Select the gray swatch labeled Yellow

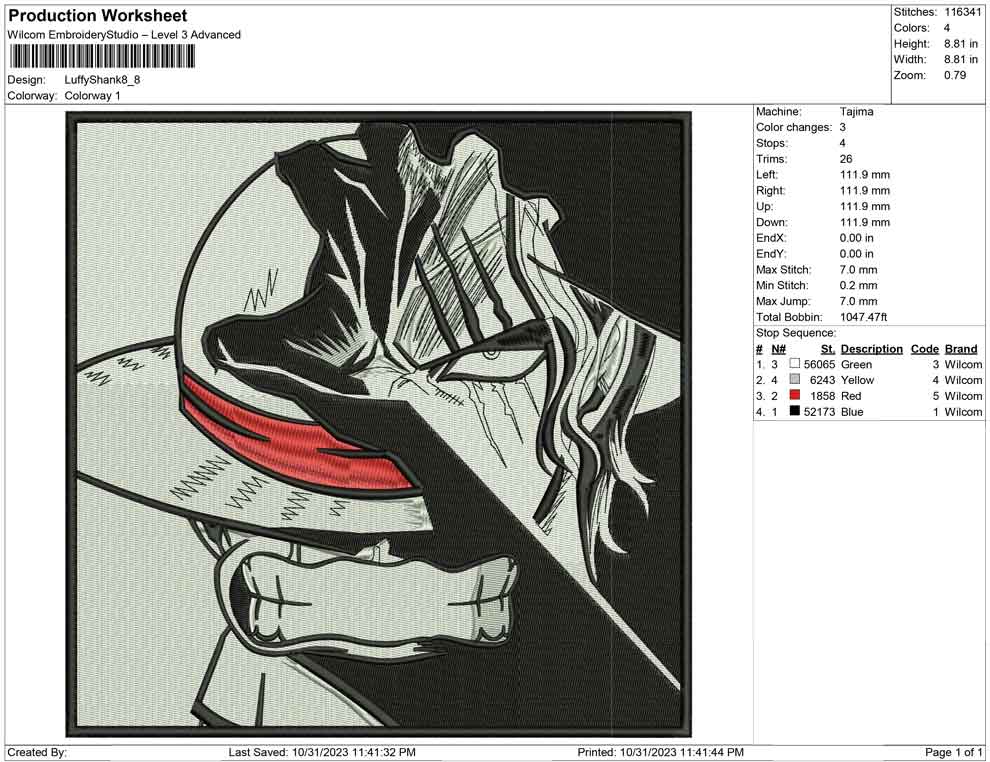point(794,379)
